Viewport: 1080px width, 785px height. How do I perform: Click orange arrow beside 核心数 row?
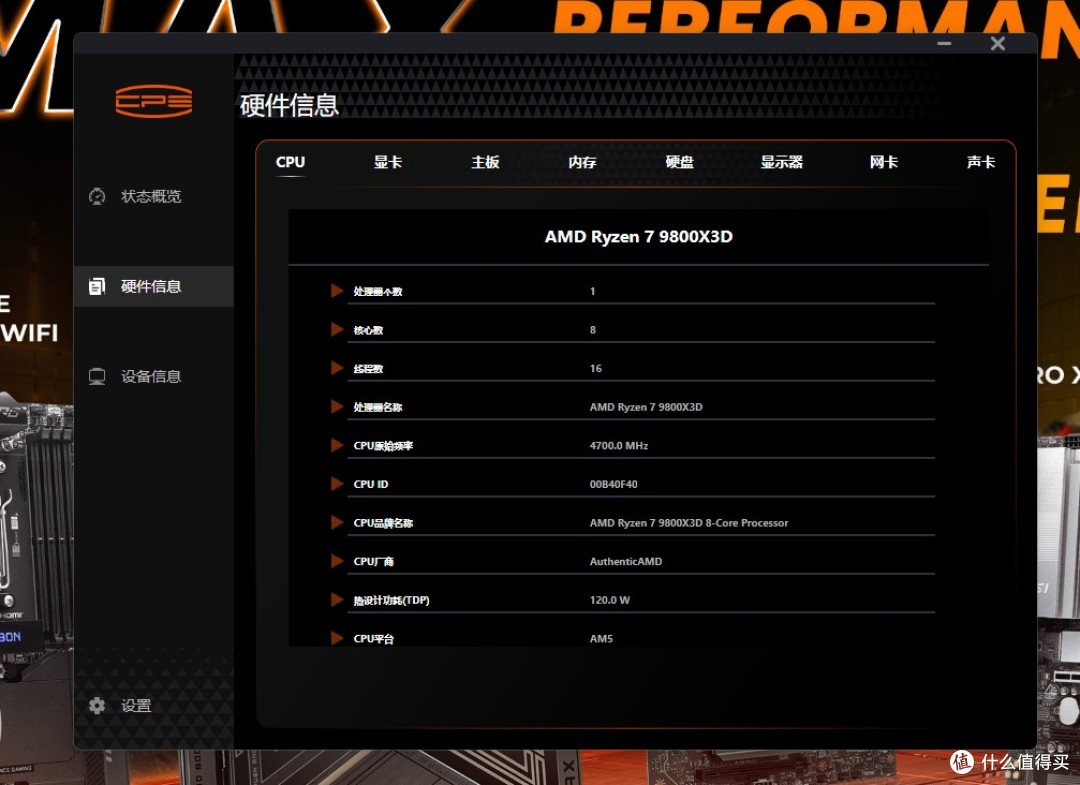(x=337, y=329)
